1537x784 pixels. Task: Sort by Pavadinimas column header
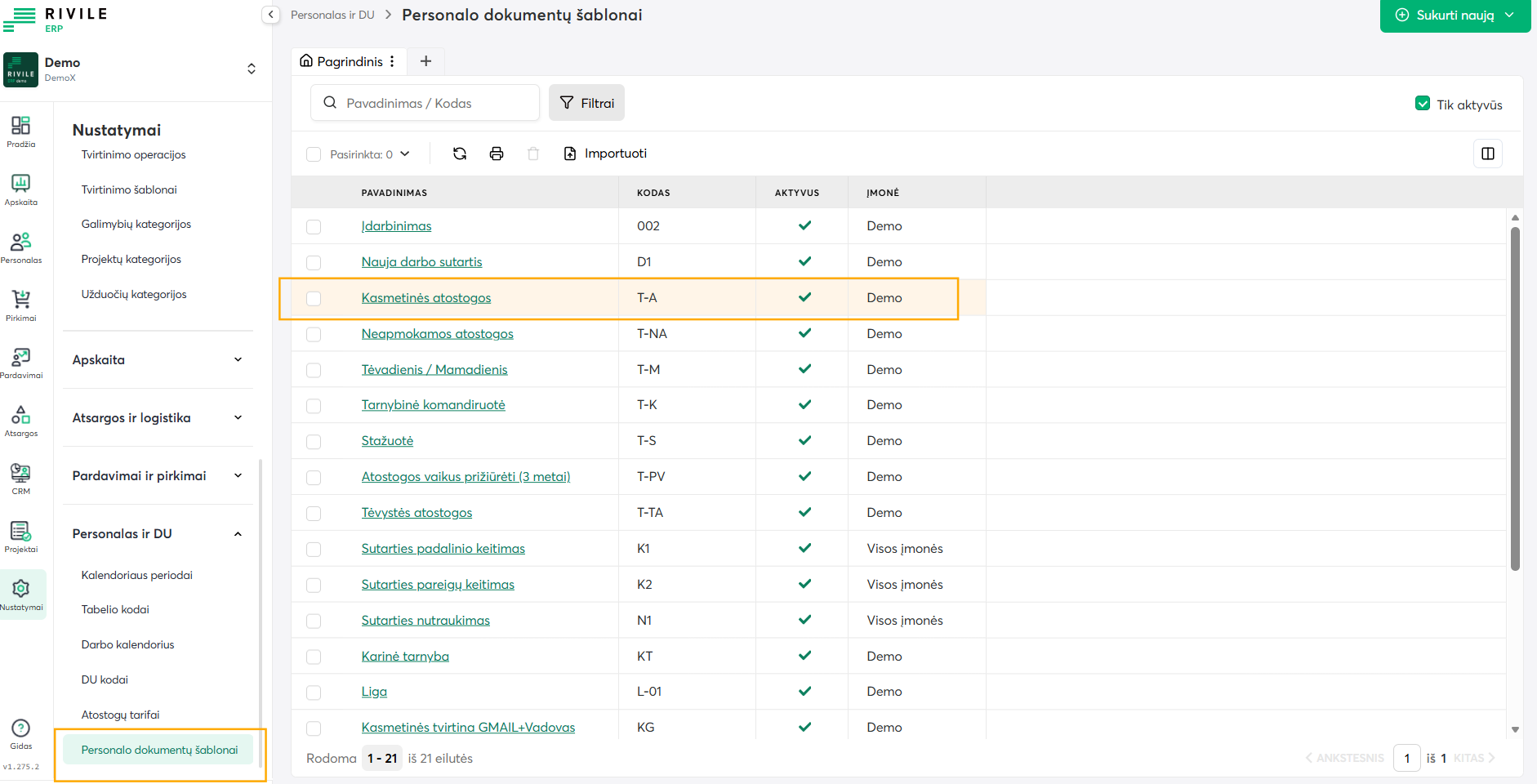coord(394,193)
